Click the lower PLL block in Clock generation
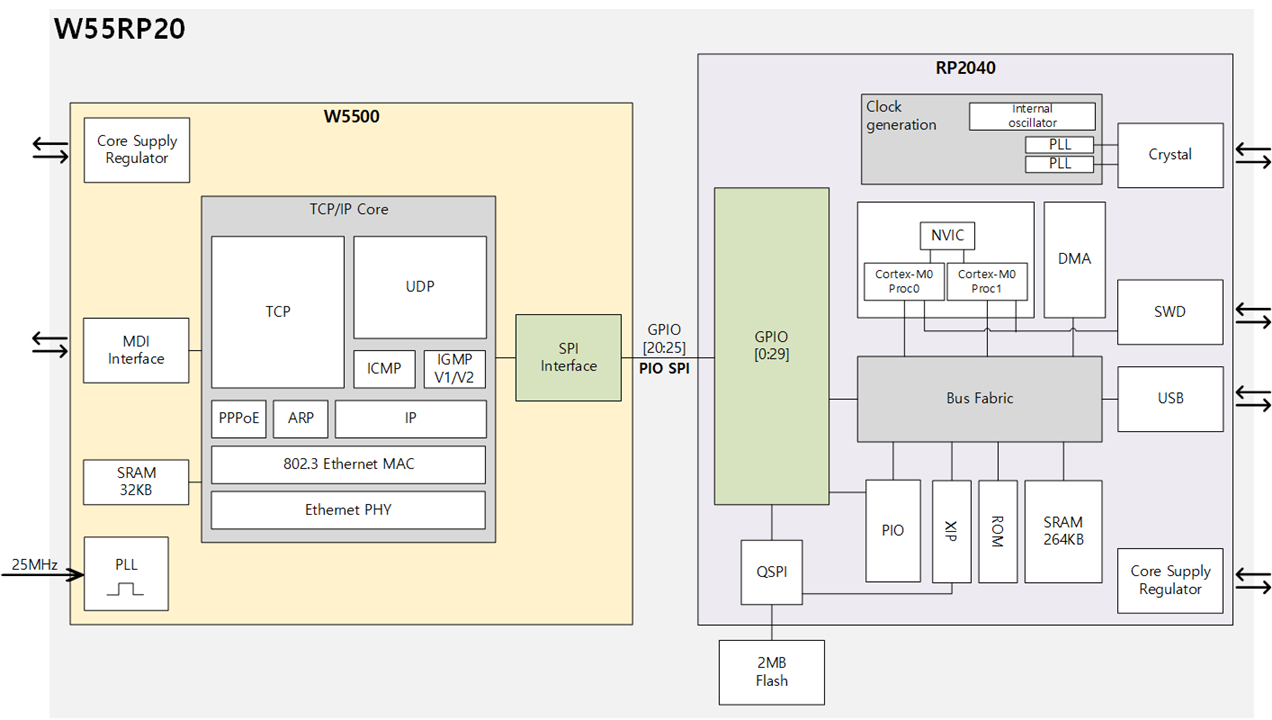 1060,163
